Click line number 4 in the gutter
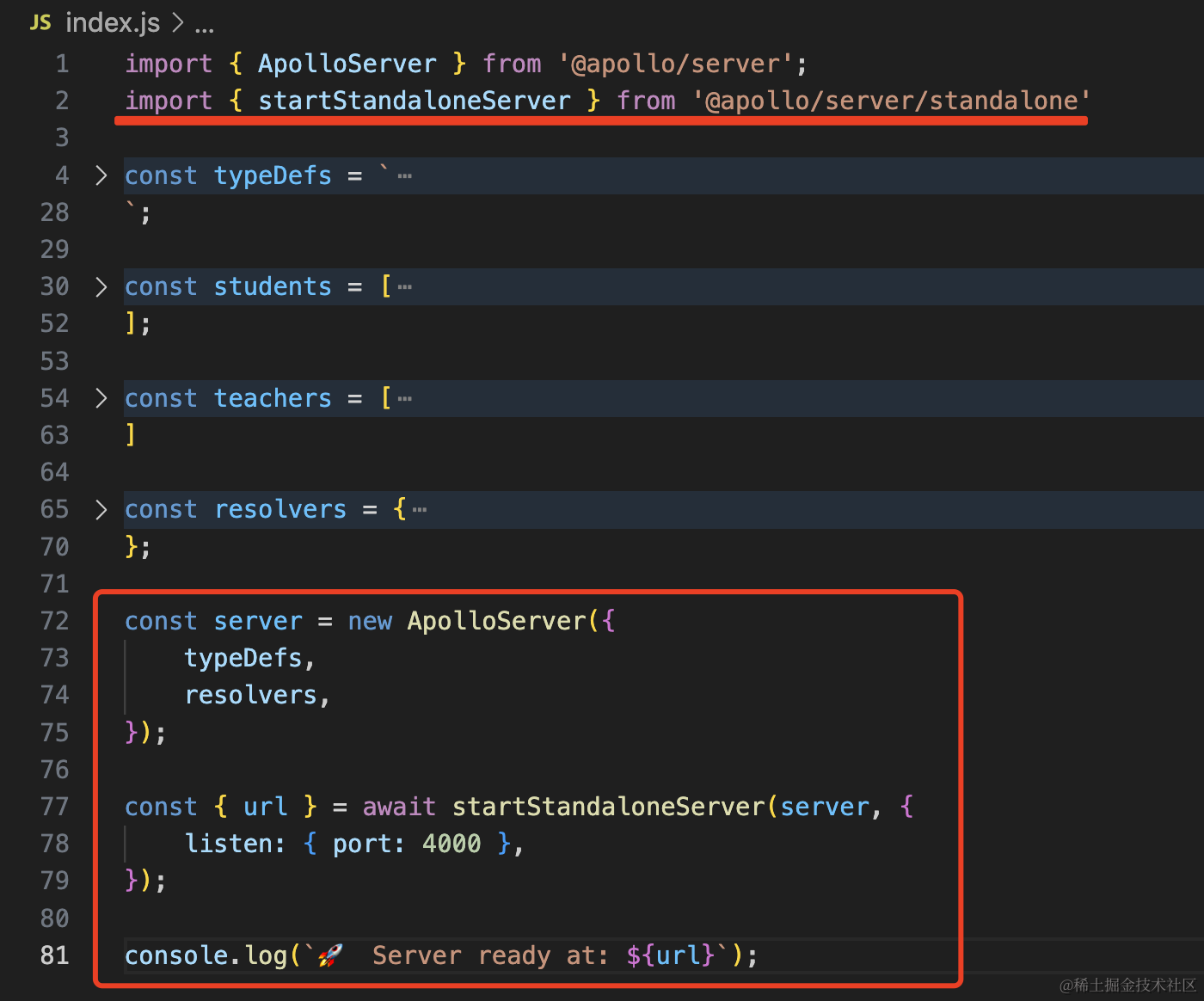 [62, 175]
